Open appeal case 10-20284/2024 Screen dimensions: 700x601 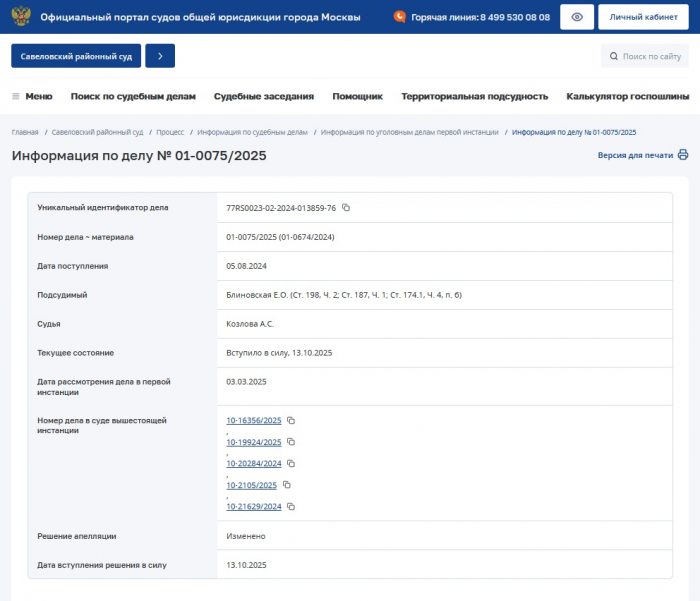tap(254, 463)
